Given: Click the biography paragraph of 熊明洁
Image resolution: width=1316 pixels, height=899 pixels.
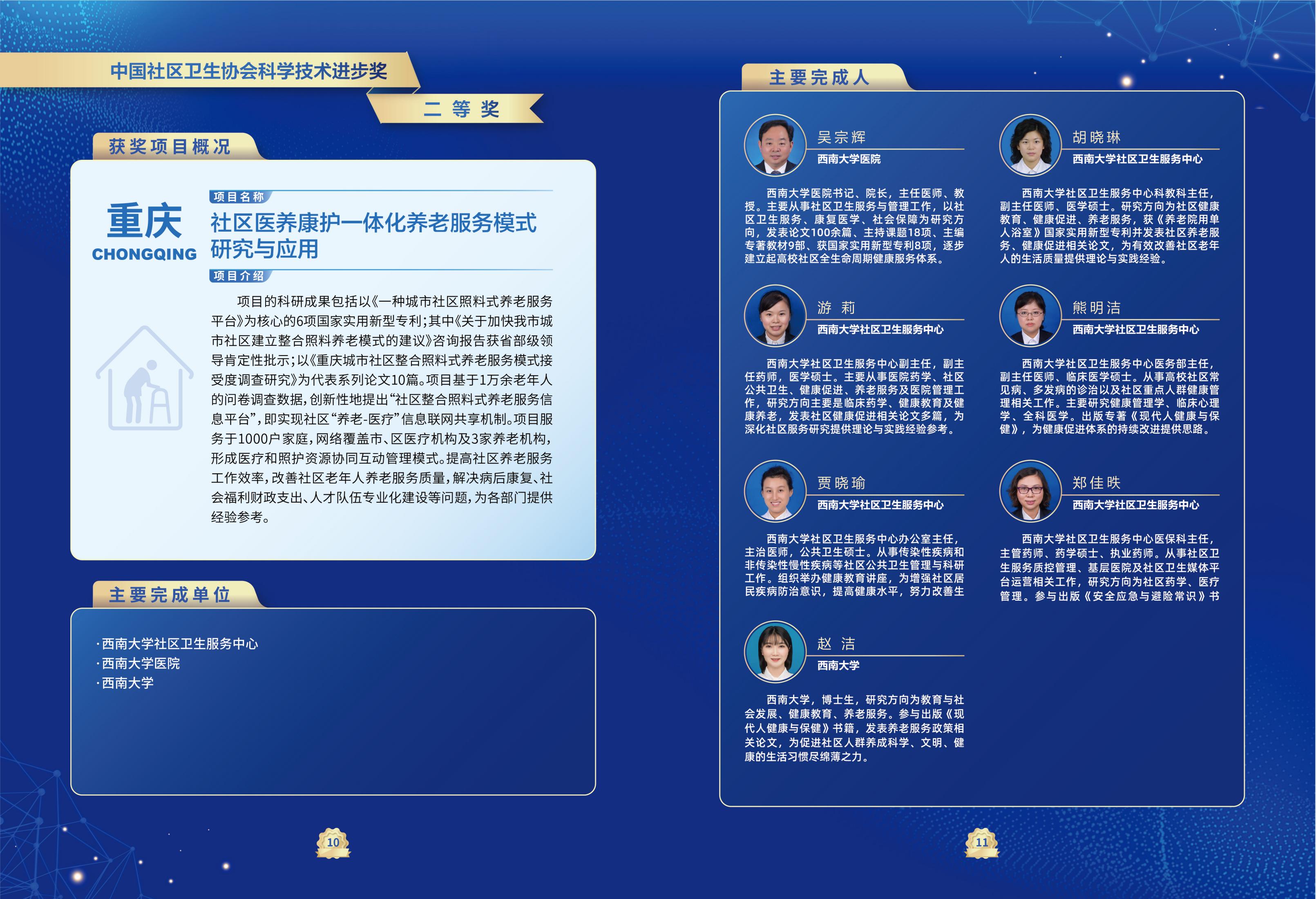Looking at the screenshot, I should pos(1109,396).
